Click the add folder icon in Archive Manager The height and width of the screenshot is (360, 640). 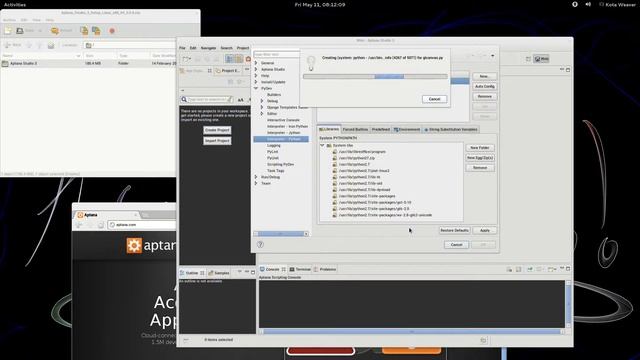pos(96,31)
